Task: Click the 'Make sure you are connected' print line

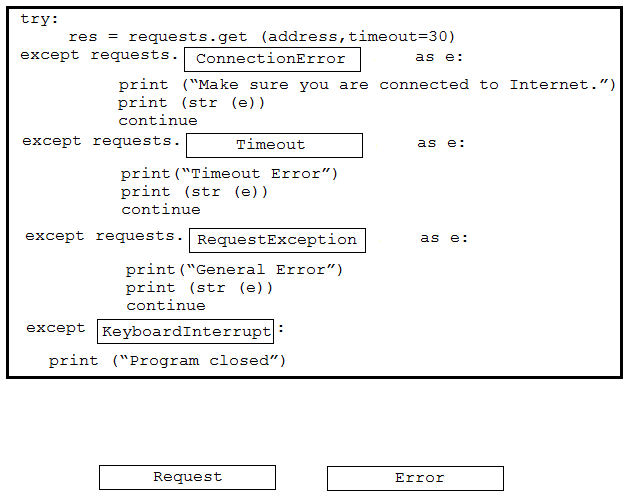Action: (x=367, y=85)
